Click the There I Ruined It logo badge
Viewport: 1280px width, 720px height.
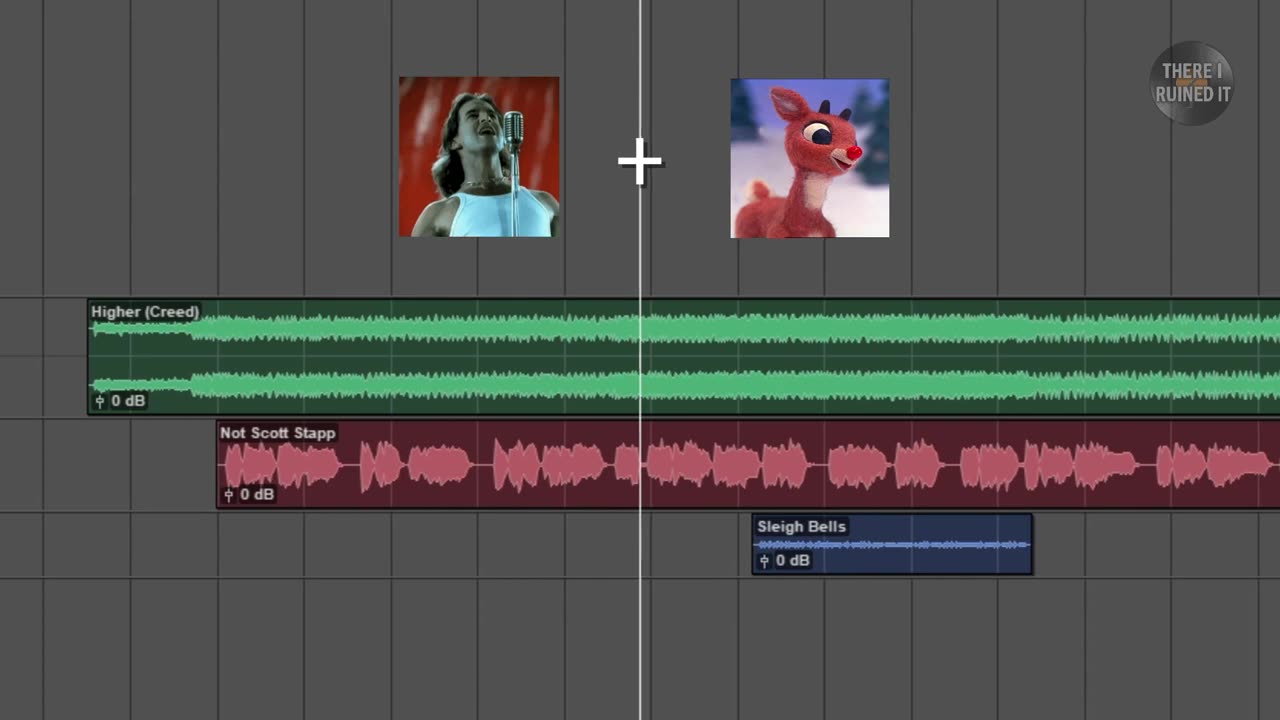tap(1192, 83)
